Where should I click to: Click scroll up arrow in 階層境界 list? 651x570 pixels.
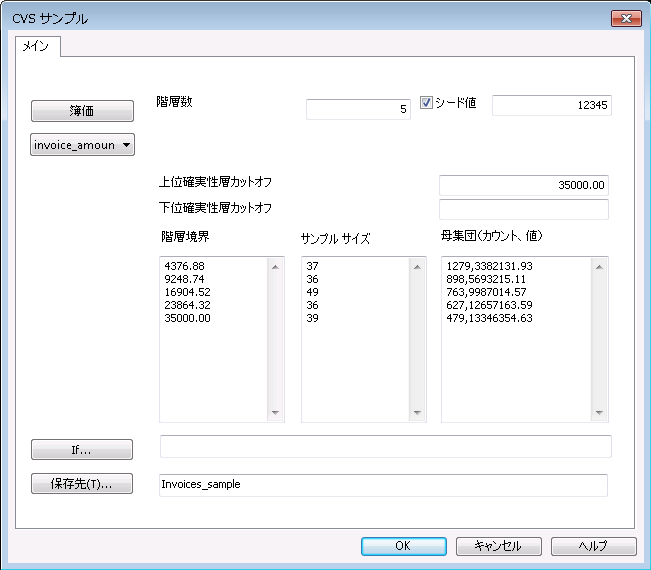[x=275, y=267]
